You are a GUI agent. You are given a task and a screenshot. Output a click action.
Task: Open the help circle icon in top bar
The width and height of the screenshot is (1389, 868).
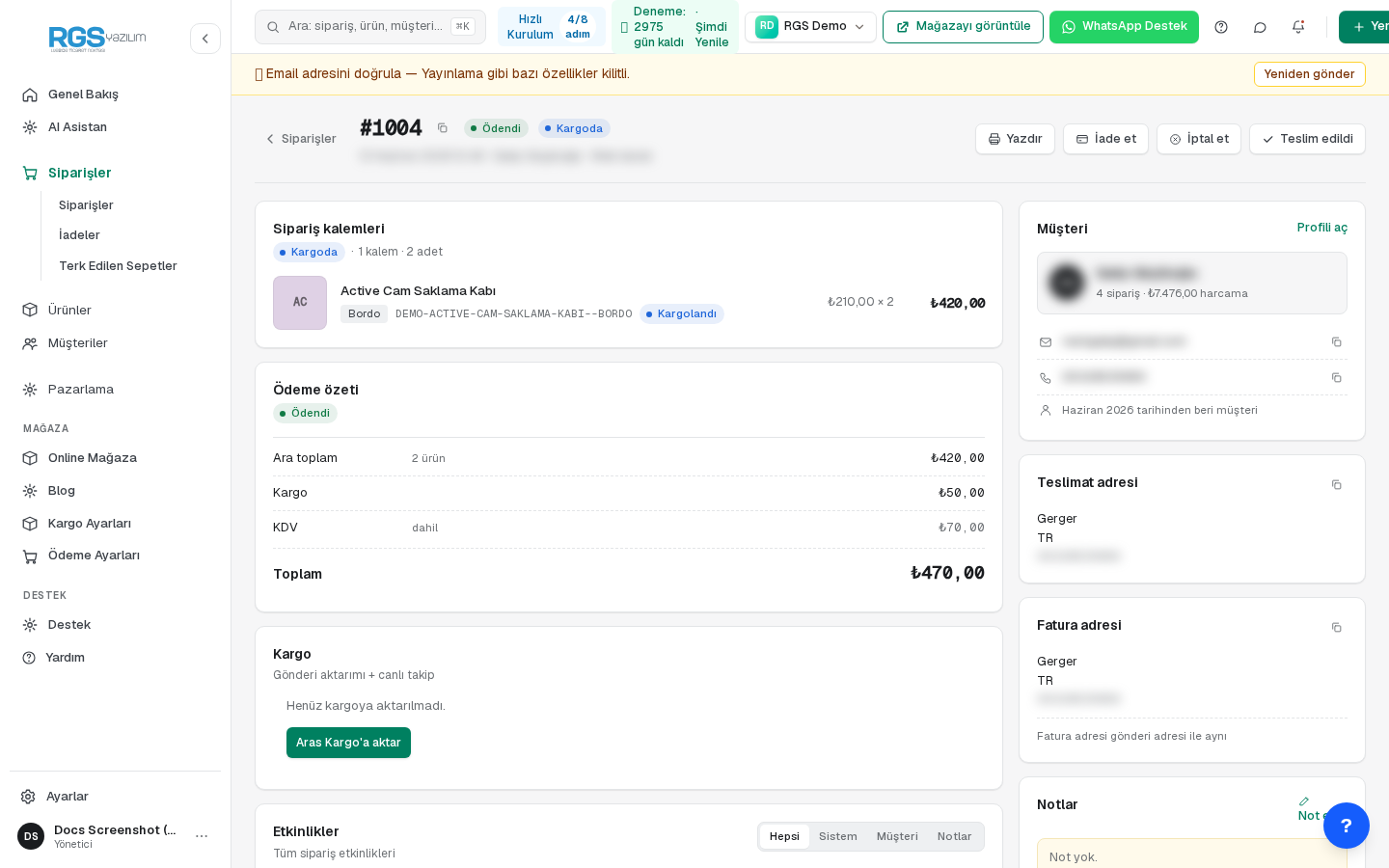click(1221, 27)
